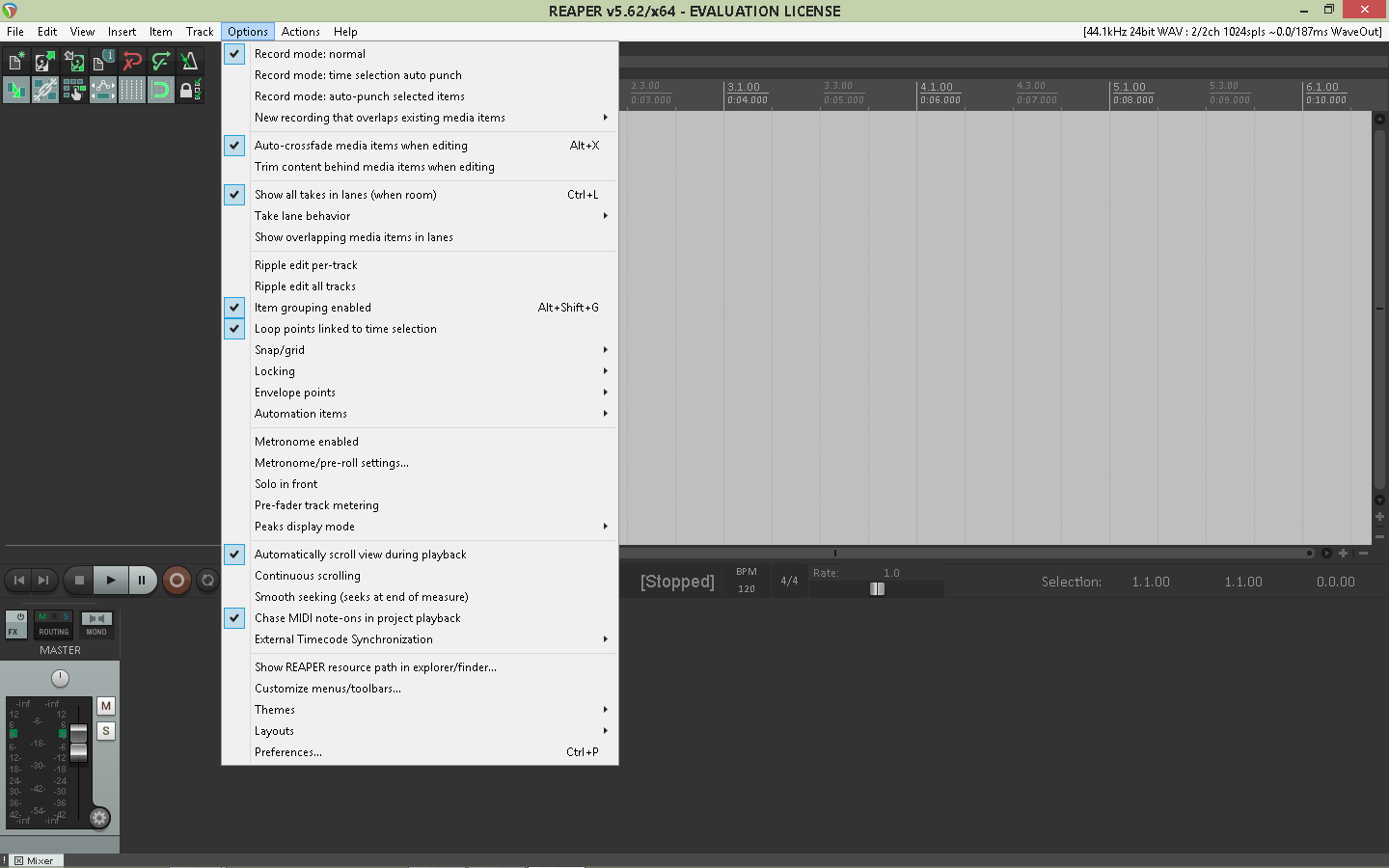Click the Play transport button
This screenshot has height=868, width=1389.
111,580
